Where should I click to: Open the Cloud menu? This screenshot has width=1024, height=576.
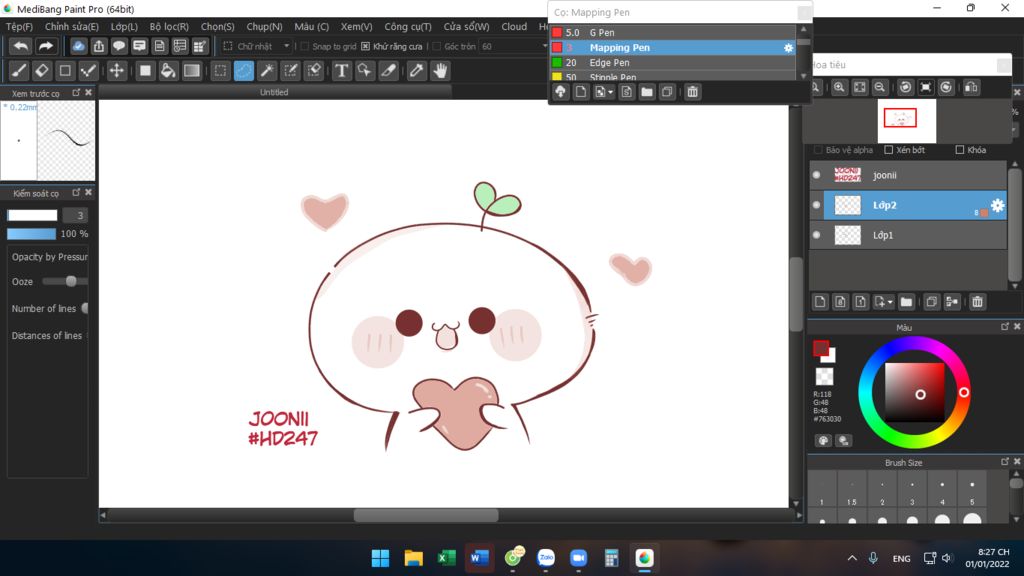coord(514,27)
